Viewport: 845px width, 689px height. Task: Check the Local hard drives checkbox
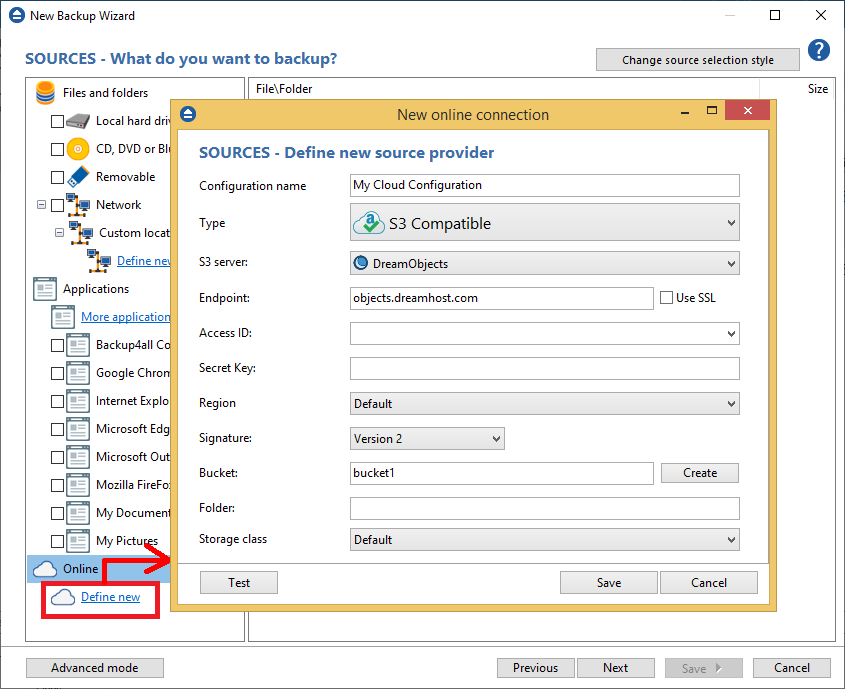58,121
